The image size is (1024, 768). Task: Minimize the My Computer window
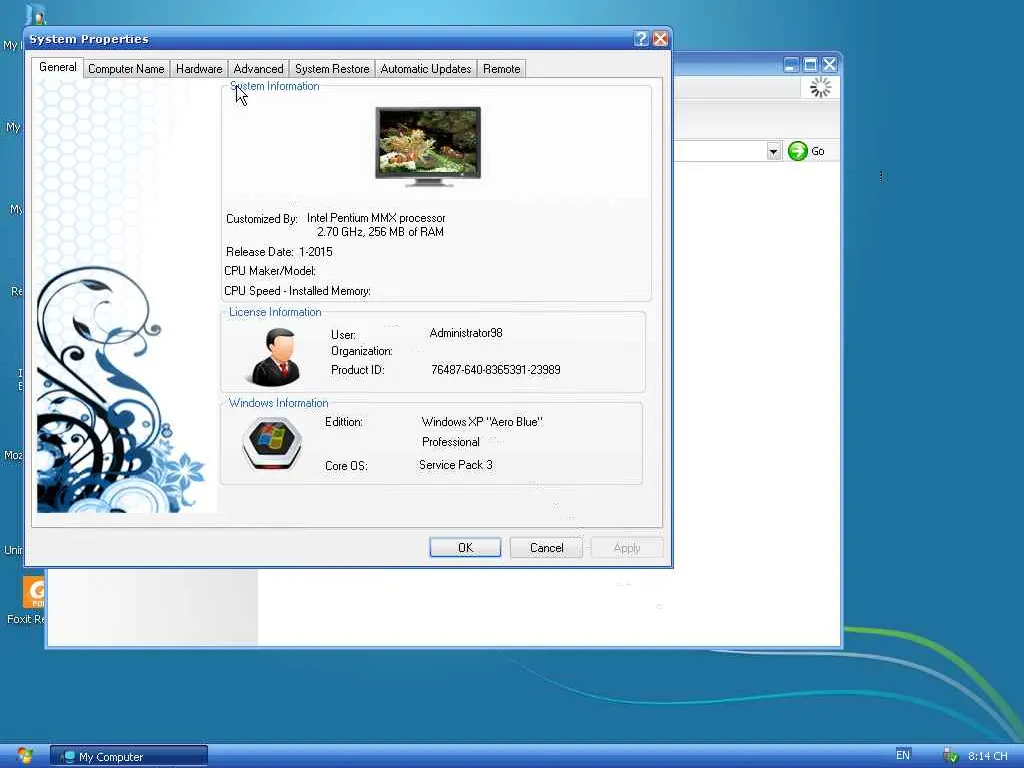(791, 65)
